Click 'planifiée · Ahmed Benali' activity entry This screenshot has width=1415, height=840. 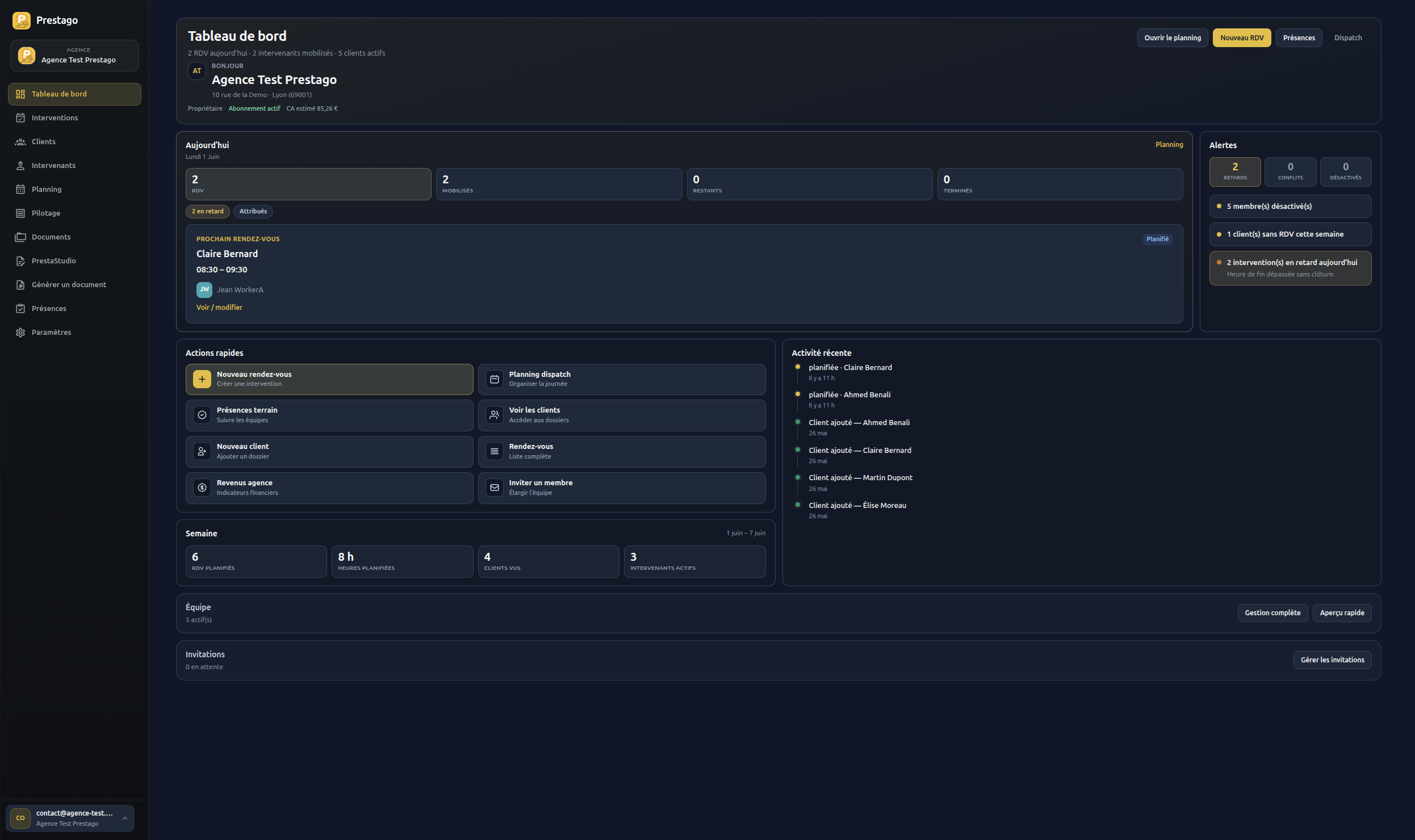pos(849,395)
